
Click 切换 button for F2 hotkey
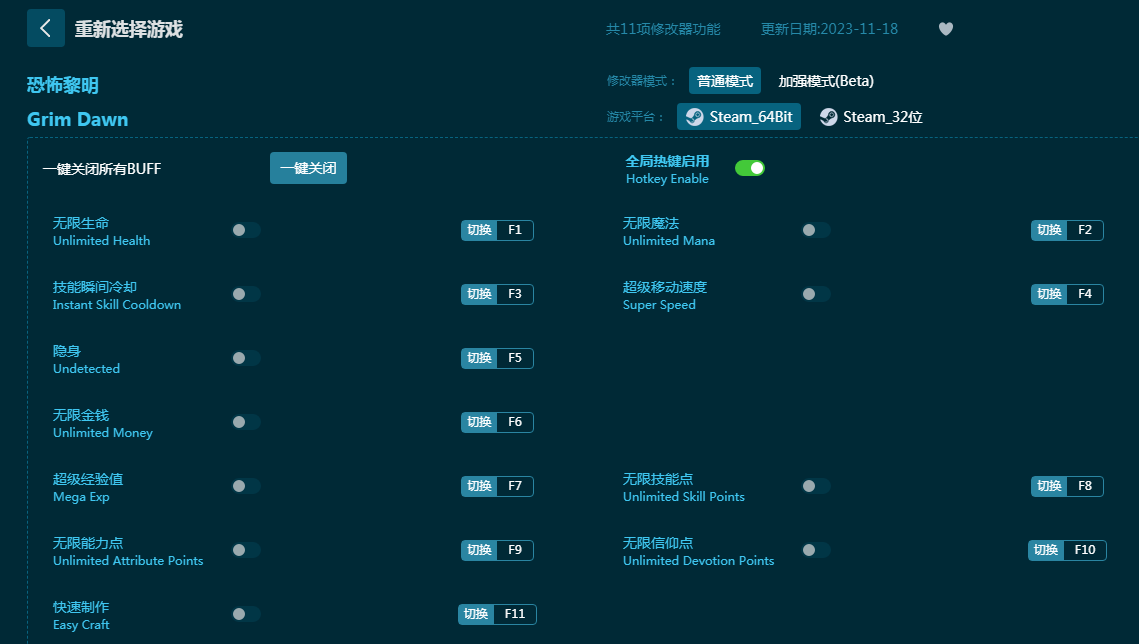[x=1049, y=230]
